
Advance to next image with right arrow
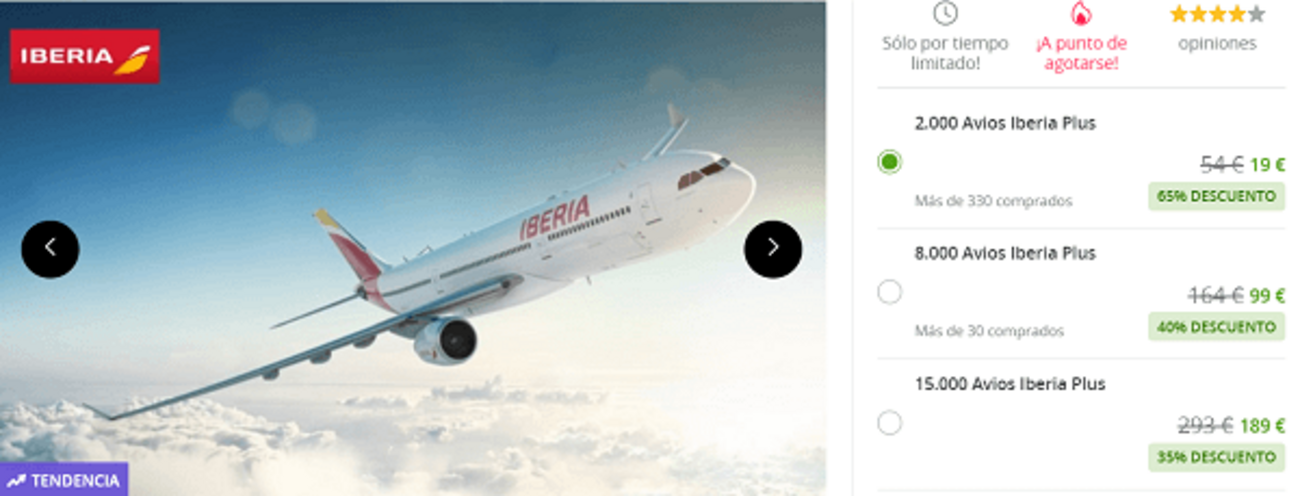[773, 249]
